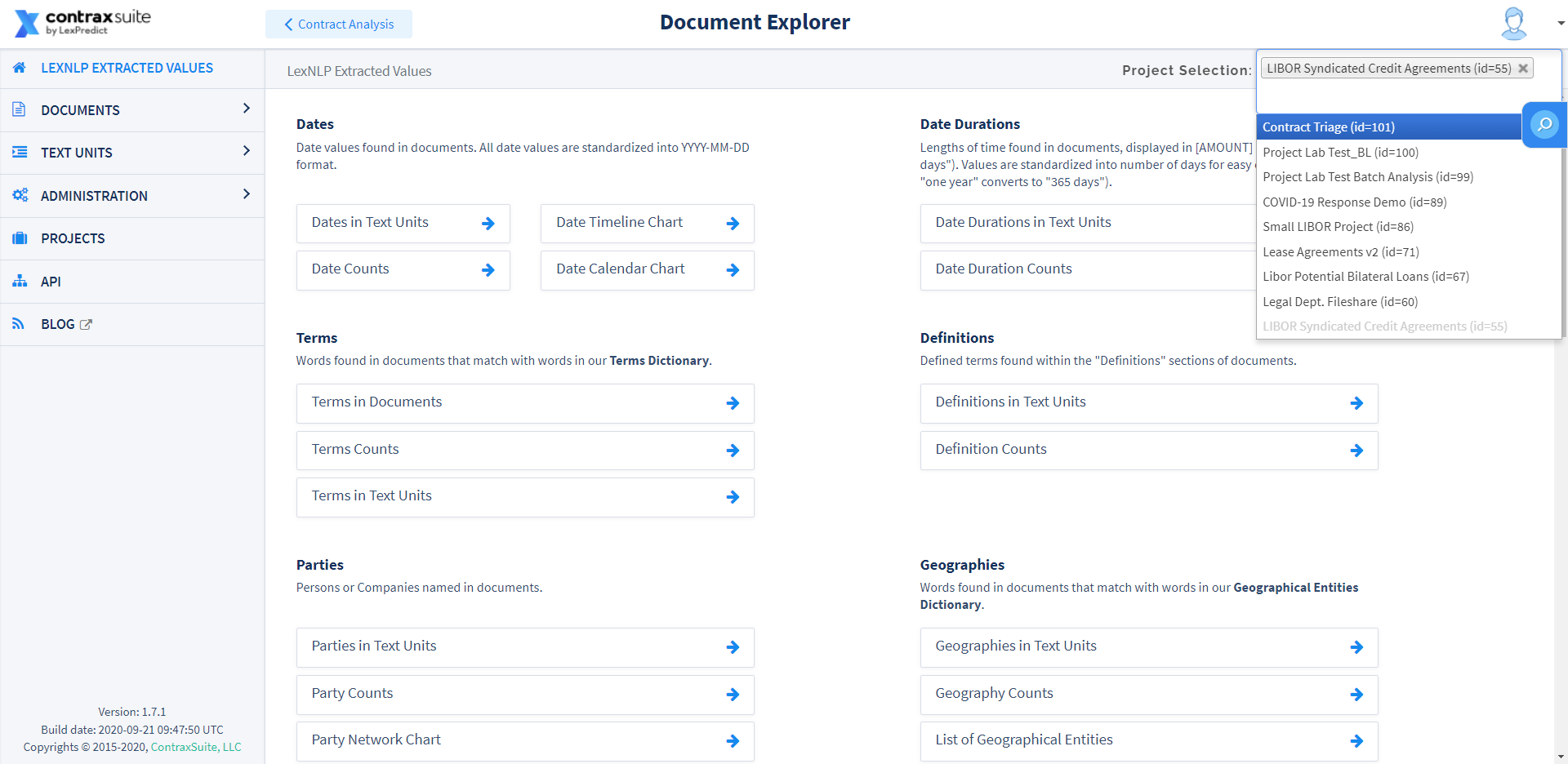Image resolution: width=1568 pixels, height=764 pixels.
Task: Click the Projects briefcase icon
Action: click(x=20, y=238)
